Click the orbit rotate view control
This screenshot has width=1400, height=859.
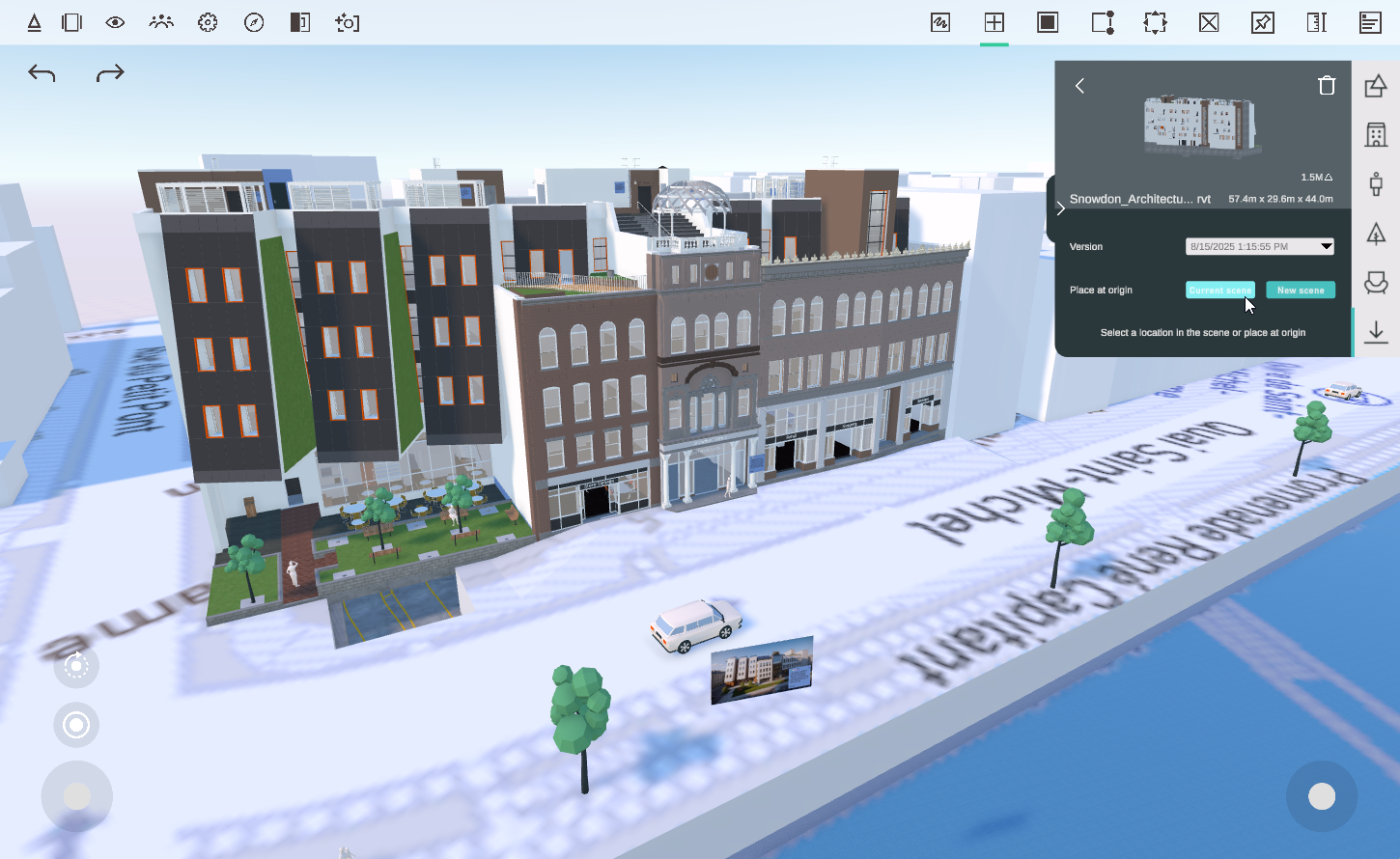coord(76,665)
